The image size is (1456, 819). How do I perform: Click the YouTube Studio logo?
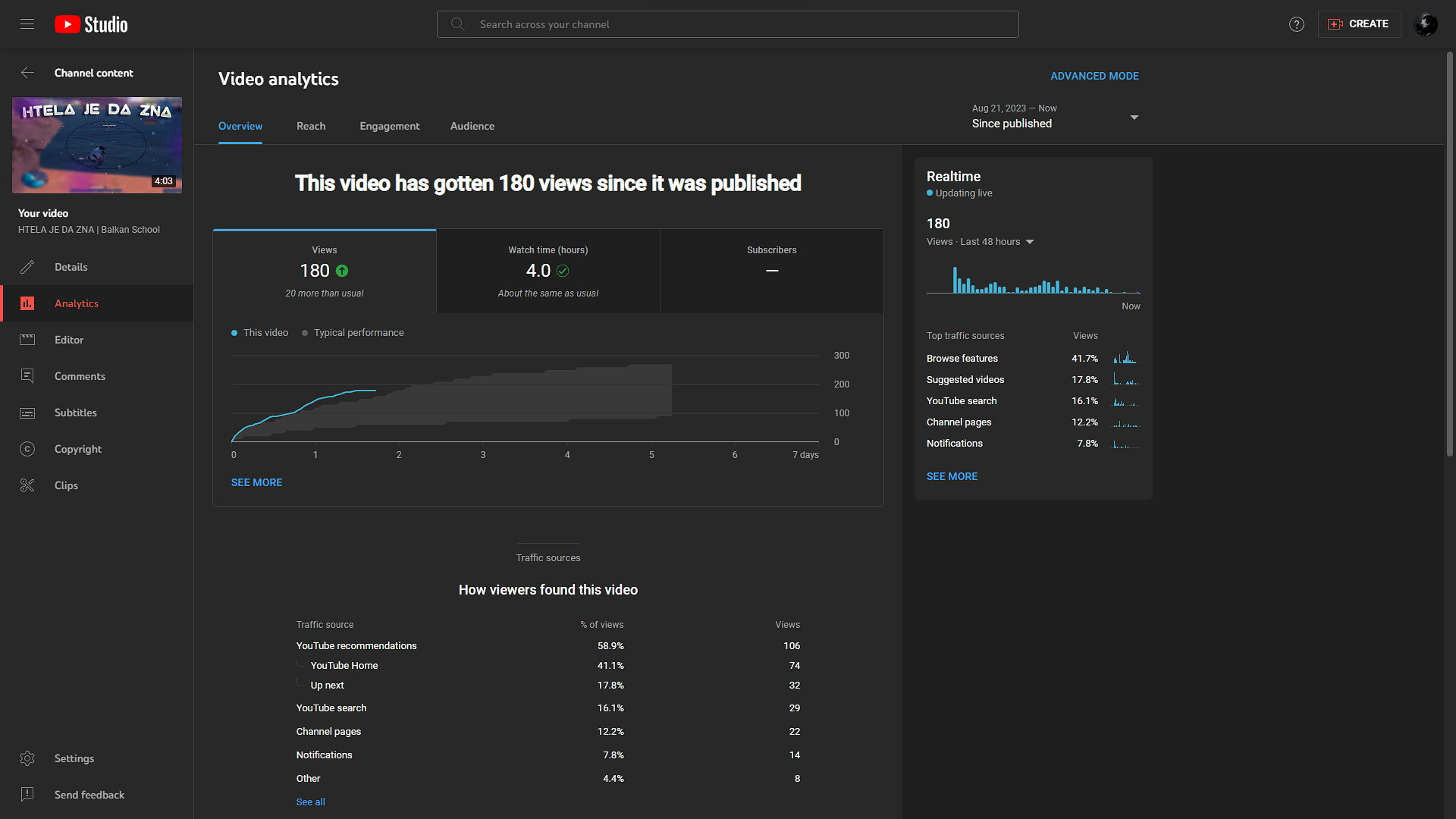[91, 24]
